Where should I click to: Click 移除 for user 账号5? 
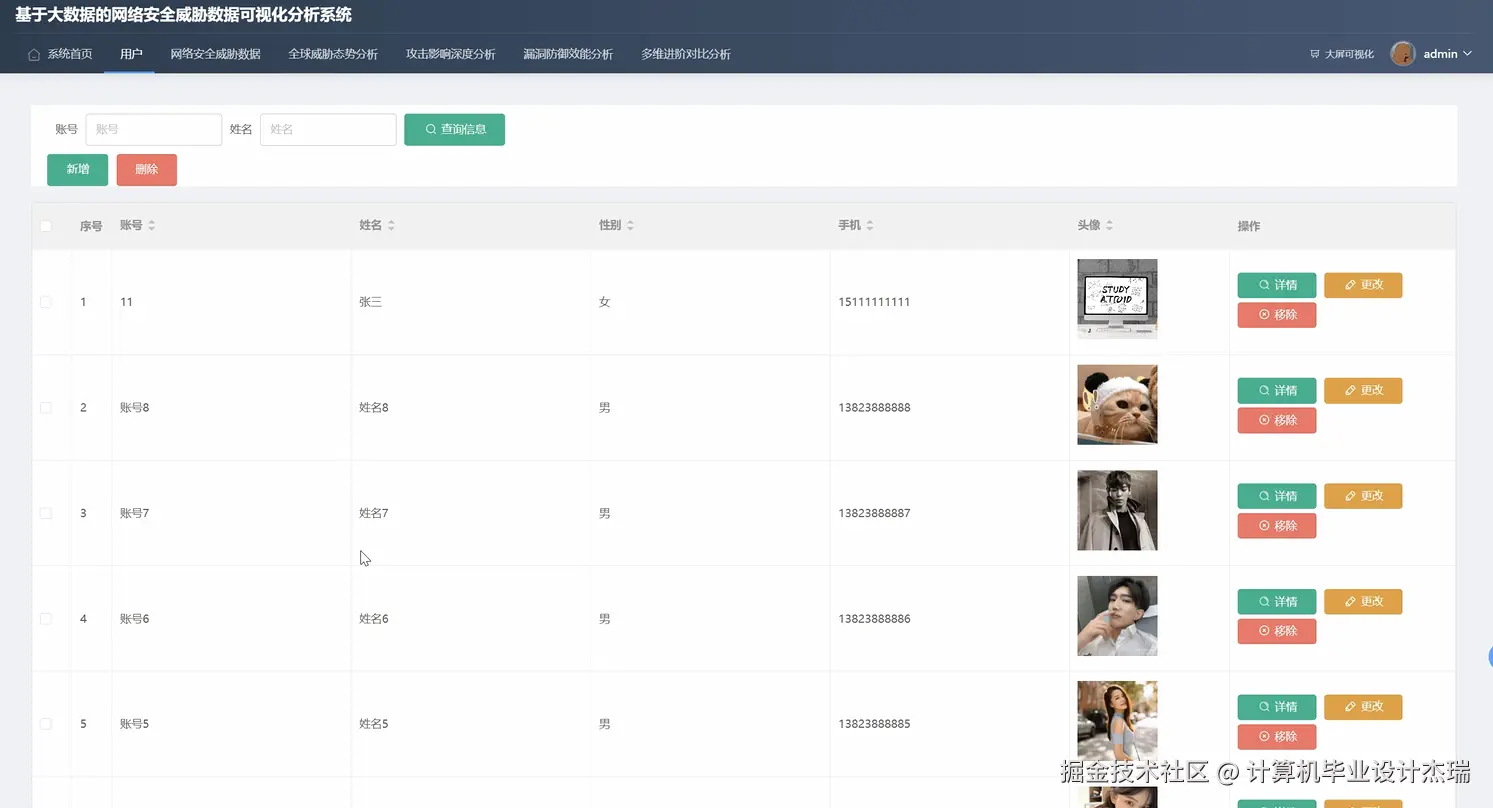click(x=1277, y=737)
